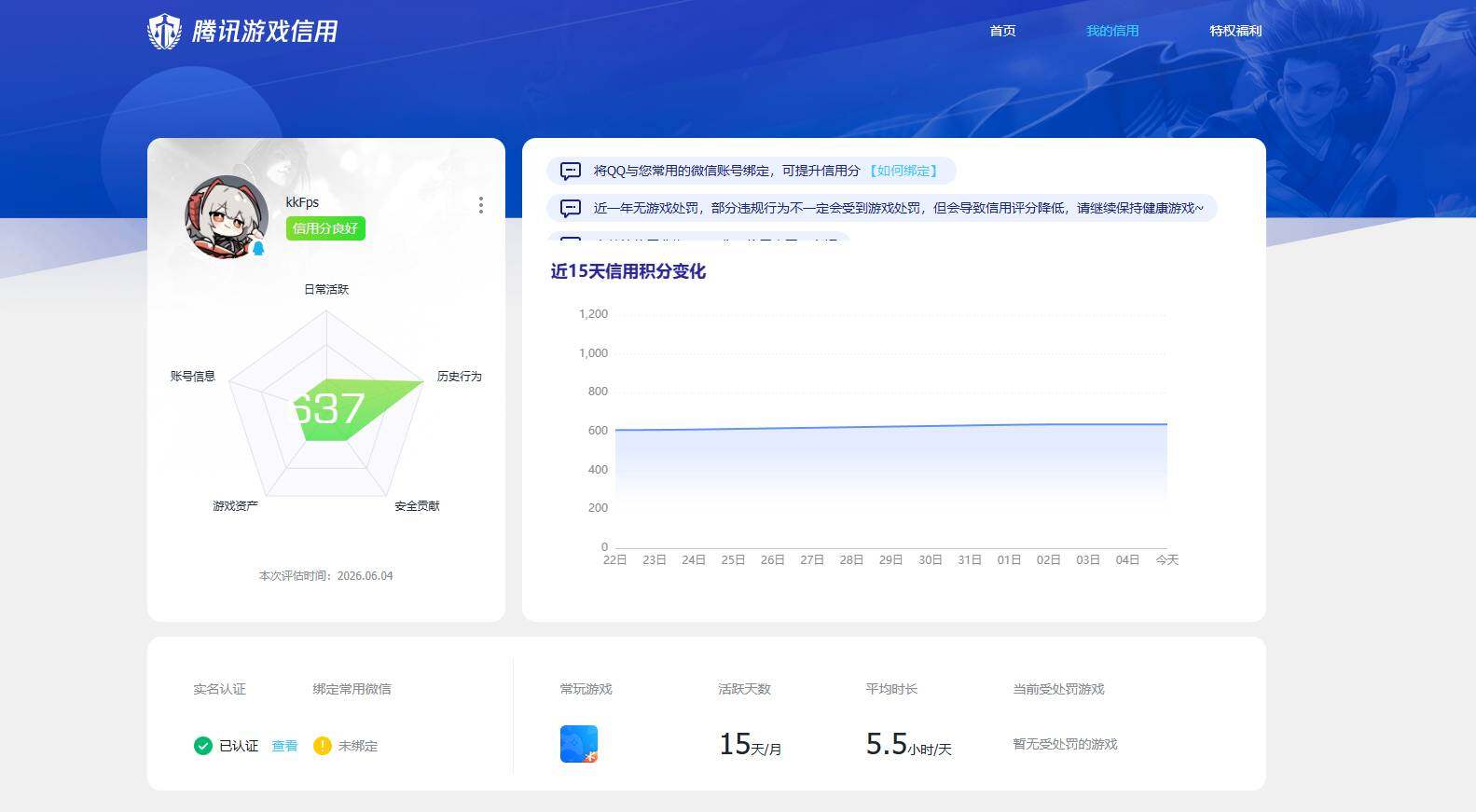Click the kkFps username
Screen dimensions: 1476x812
coord(302,202)
